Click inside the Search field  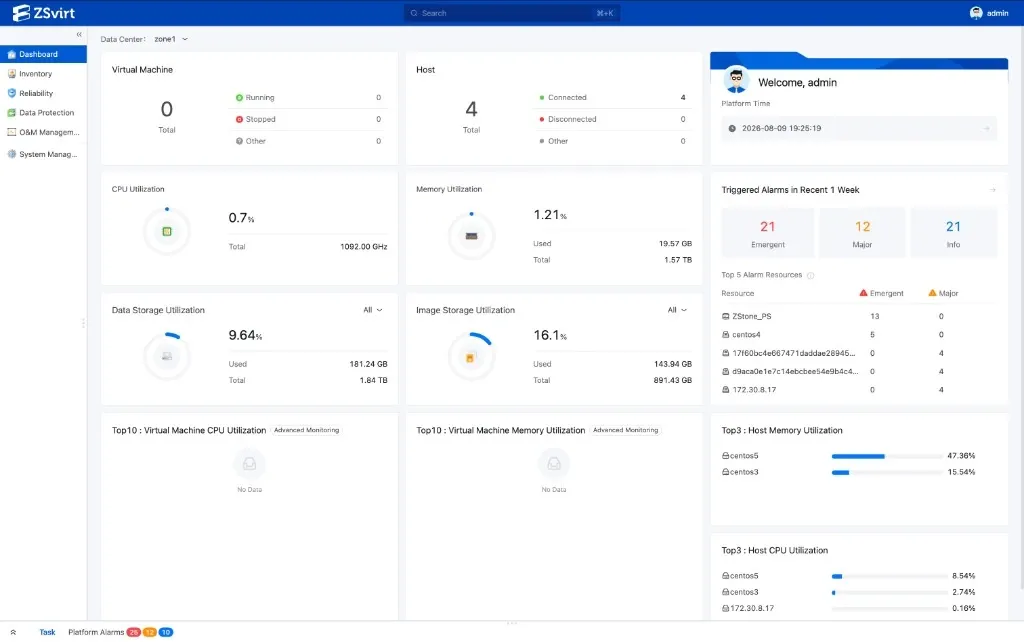coord(512,13)
